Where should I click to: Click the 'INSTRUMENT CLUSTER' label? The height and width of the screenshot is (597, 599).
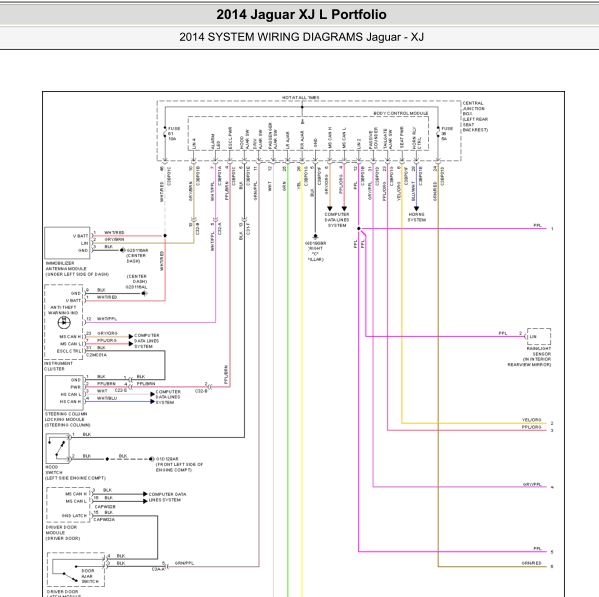(x=58, y=366)
